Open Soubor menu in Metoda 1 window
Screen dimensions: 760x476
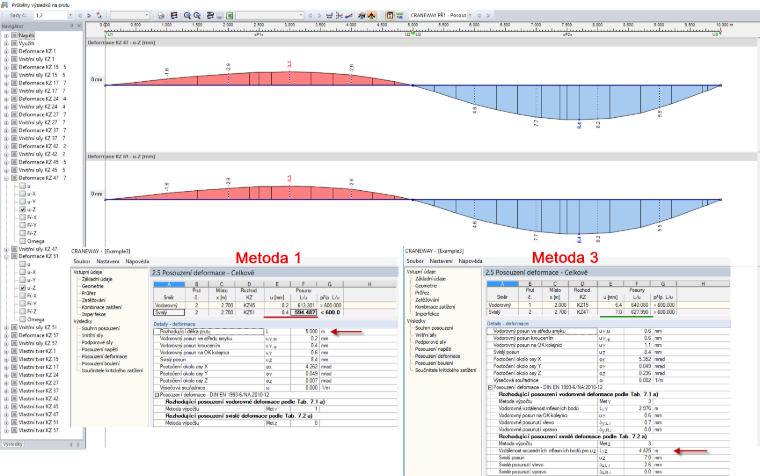tap(81, 261)
